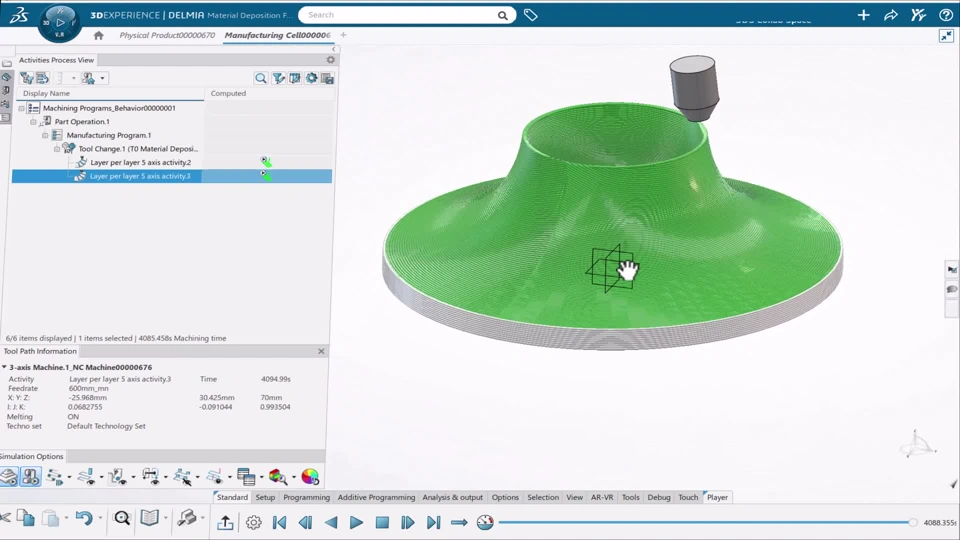The image size is (960, 540).
Task: Switch to the Standard tab
Action: coord(232,497)
